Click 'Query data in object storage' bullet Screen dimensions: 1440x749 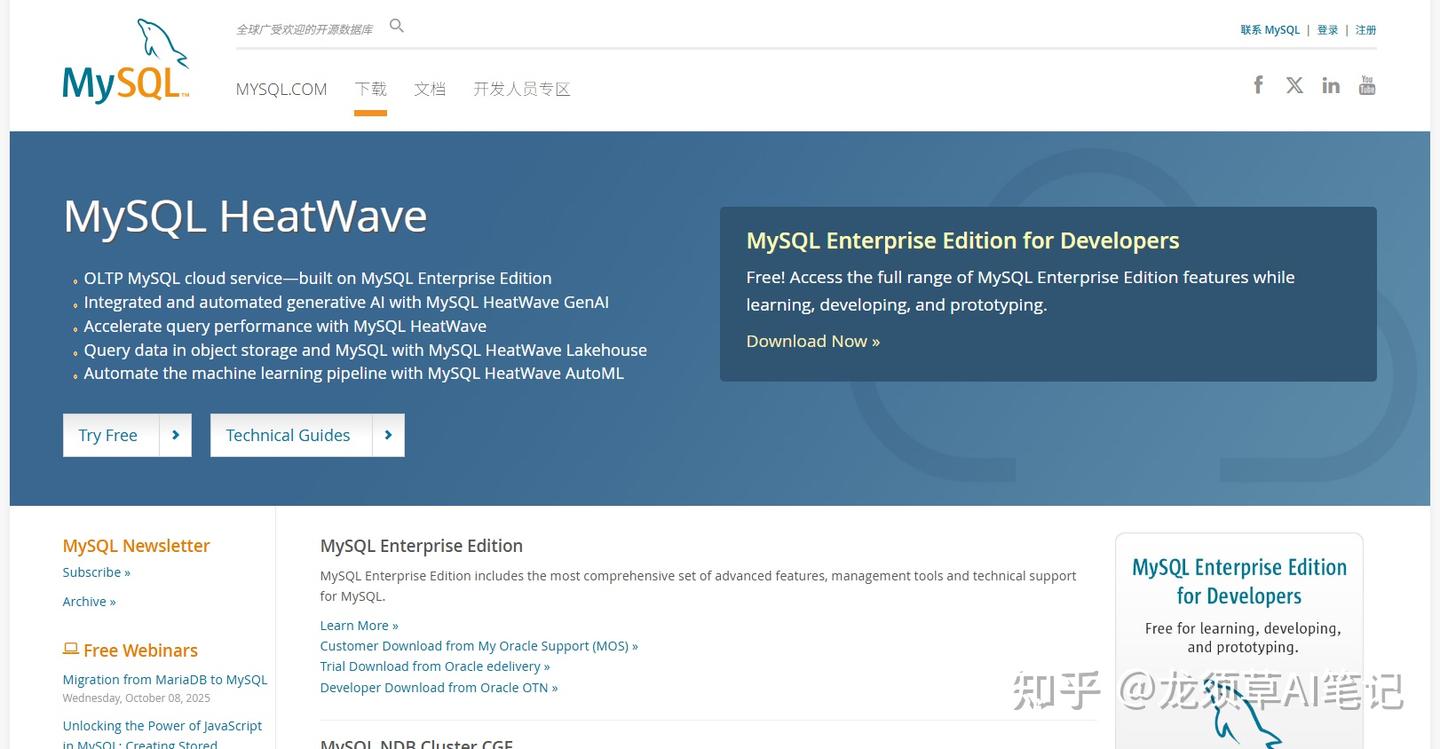(365, 350)
